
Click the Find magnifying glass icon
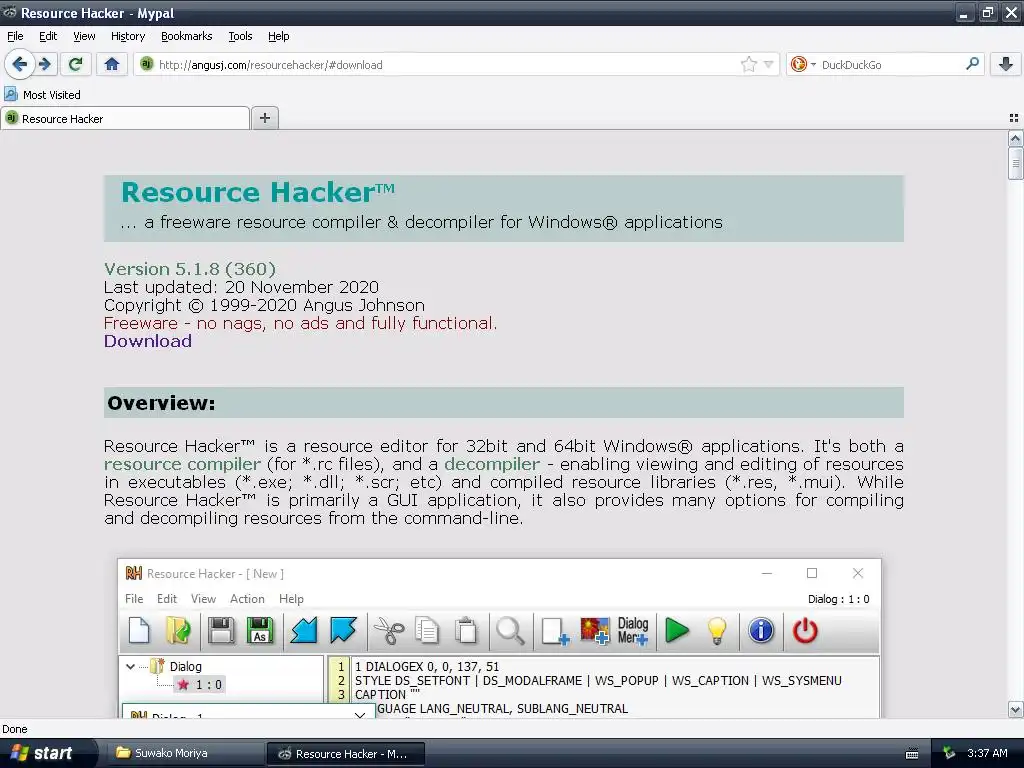510,631
